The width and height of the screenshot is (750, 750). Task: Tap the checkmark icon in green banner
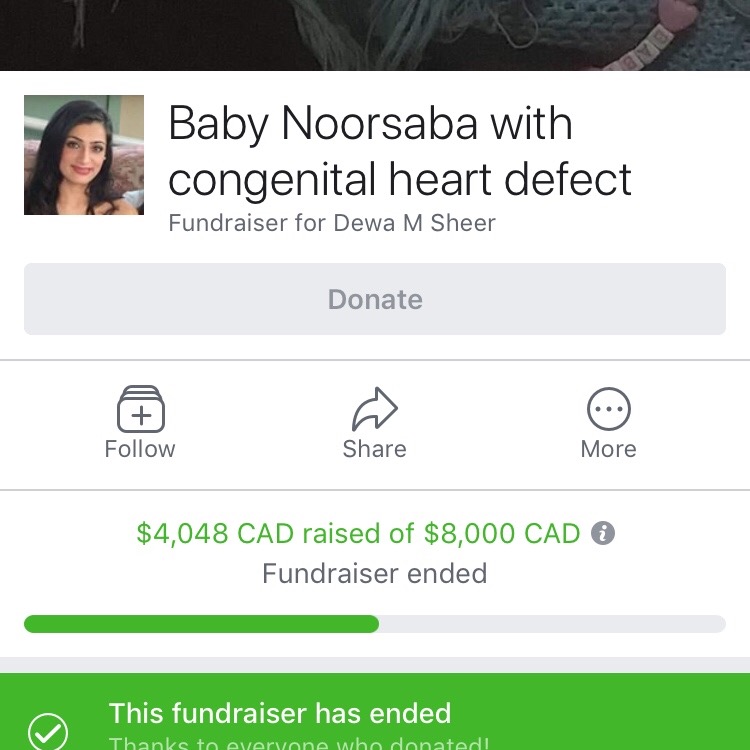pyautogui.click(x=48, y=731)
